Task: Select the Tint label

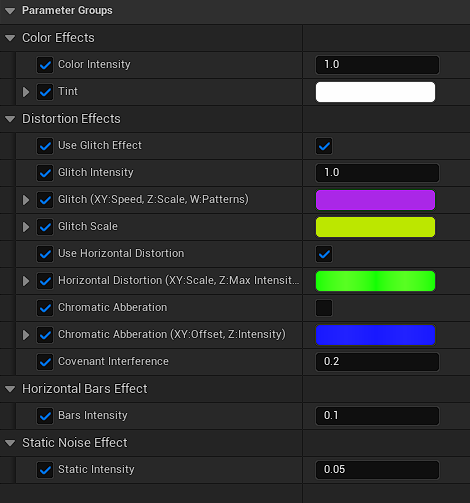Action: pos(68,91)
